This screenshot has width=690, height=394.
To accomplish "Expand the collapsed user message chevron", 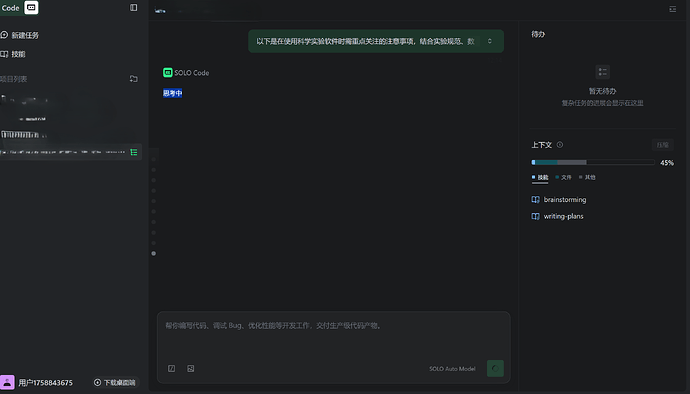I will point(489,41).
